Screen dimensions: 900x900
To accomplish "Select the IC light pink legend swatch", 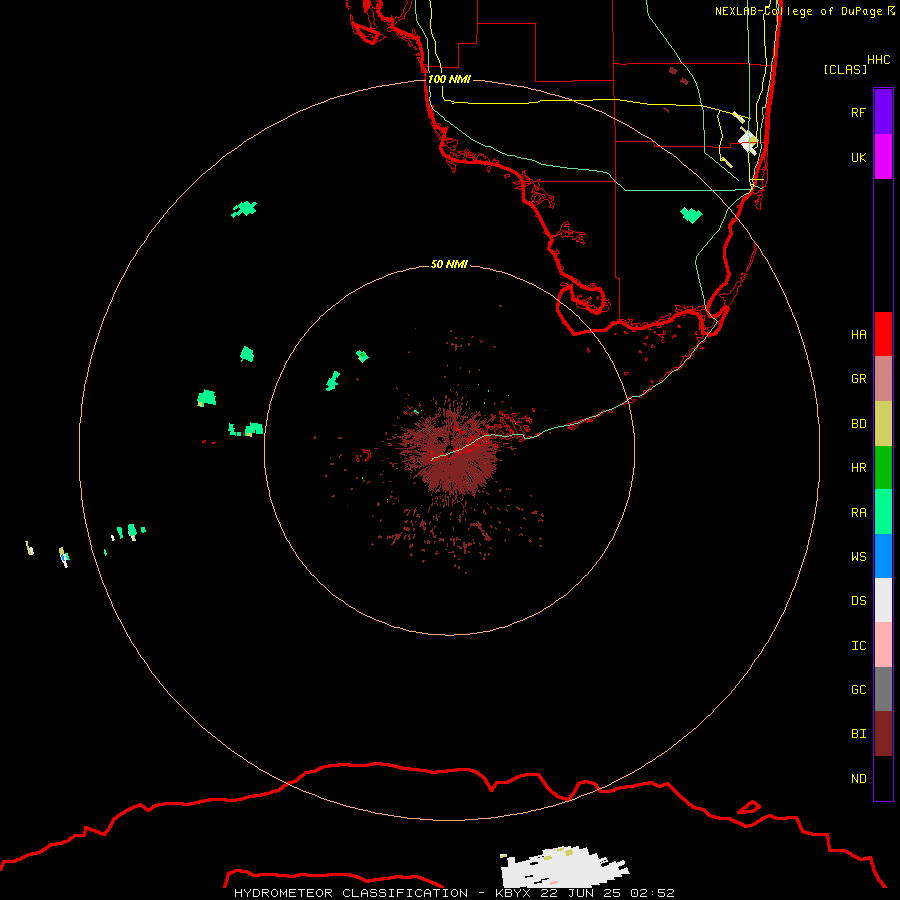I will (x=883, y=645).
